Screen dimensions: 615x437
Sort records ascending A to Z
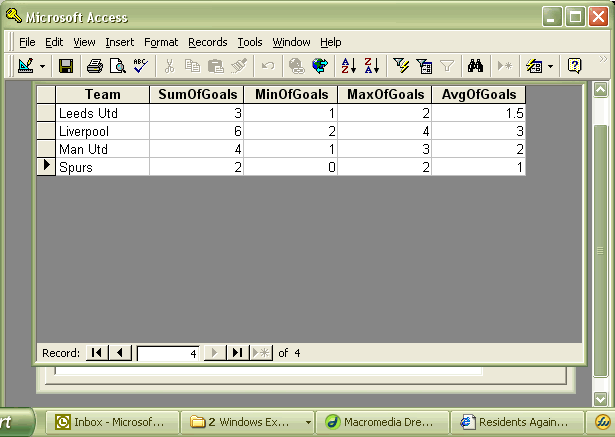point(349,66)
